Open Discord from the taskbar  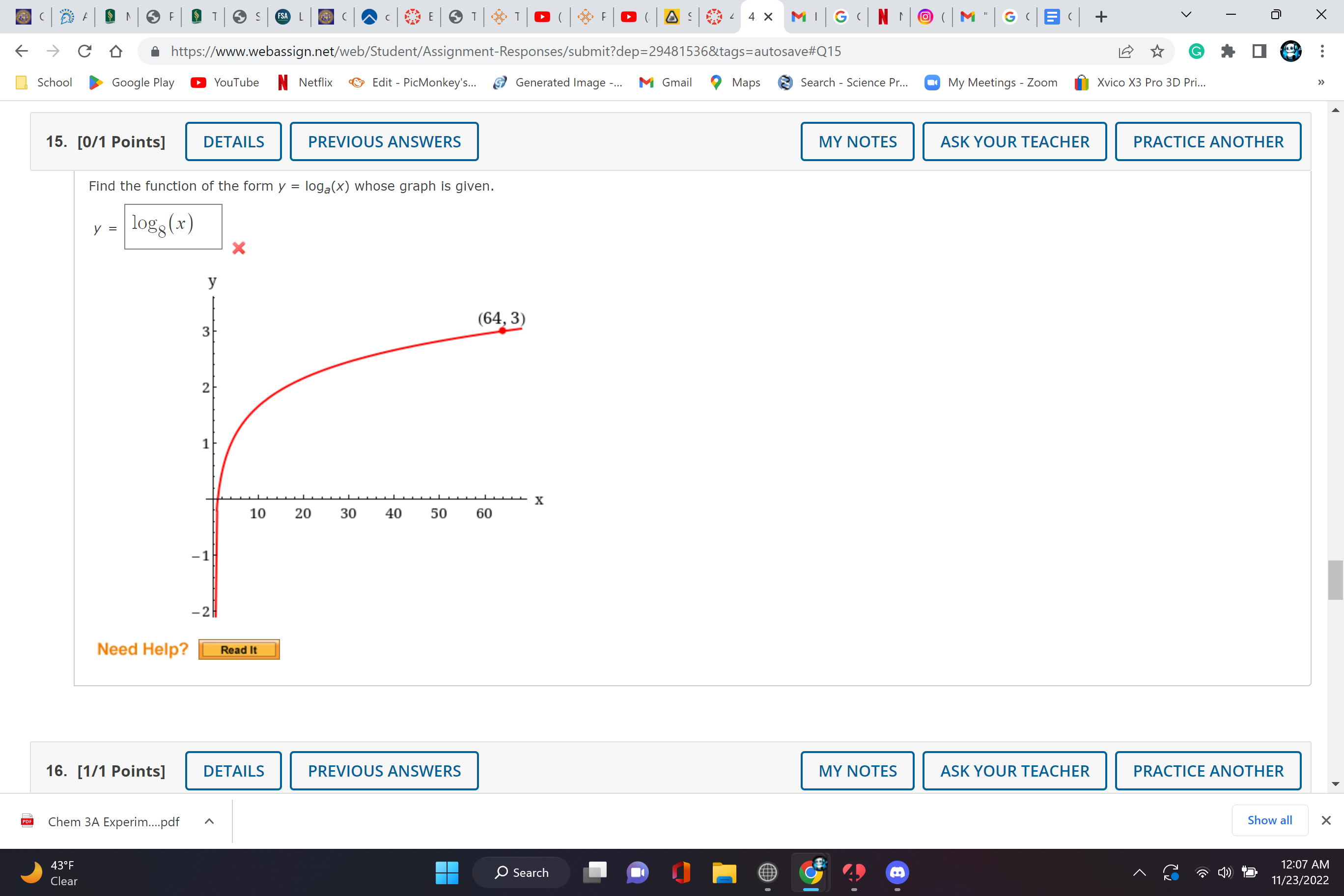[x=897, y=872]
